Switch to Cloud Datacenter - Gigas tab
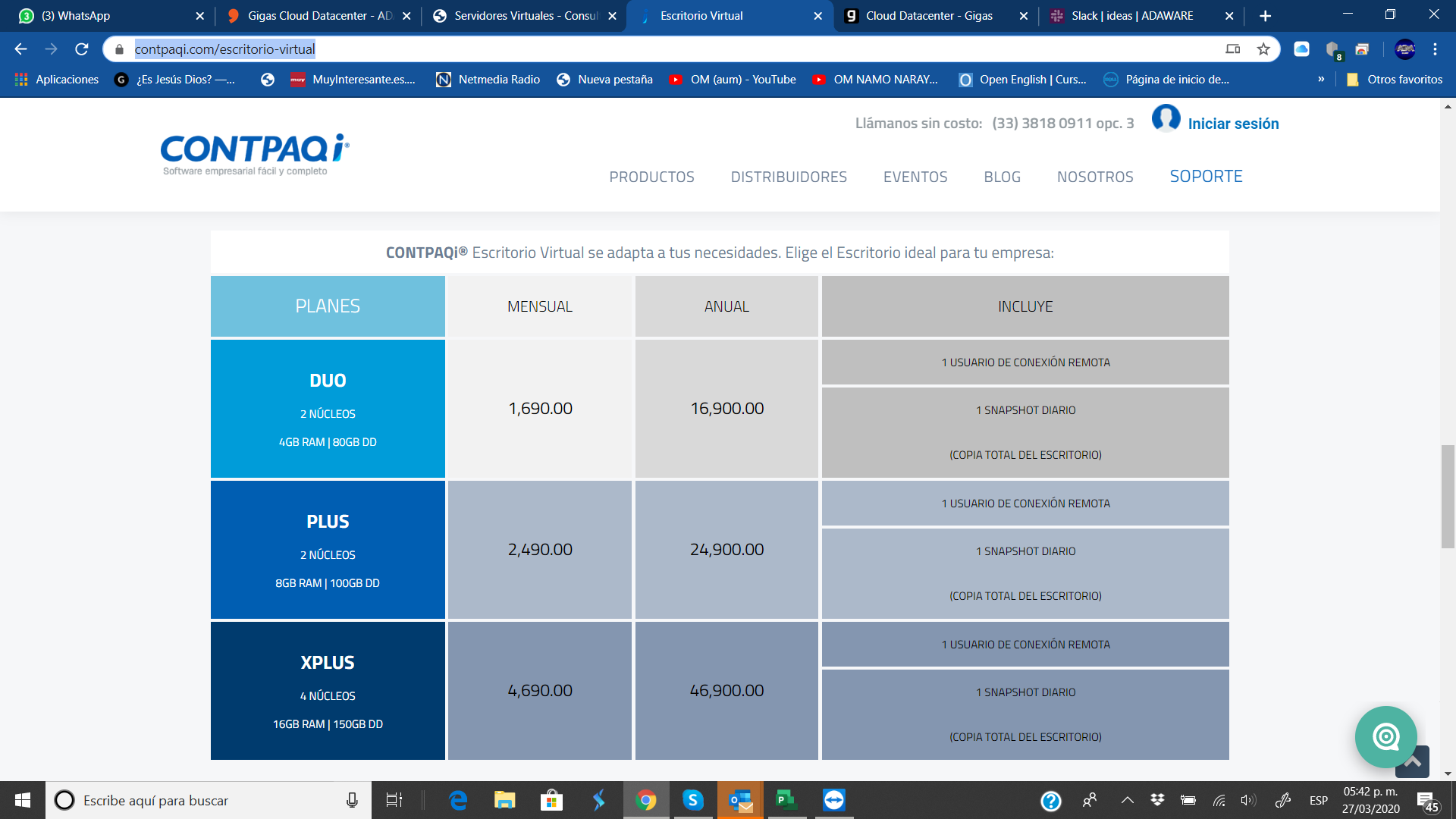The height and width of the screenshot is (819, 1456). click(929, 16)
